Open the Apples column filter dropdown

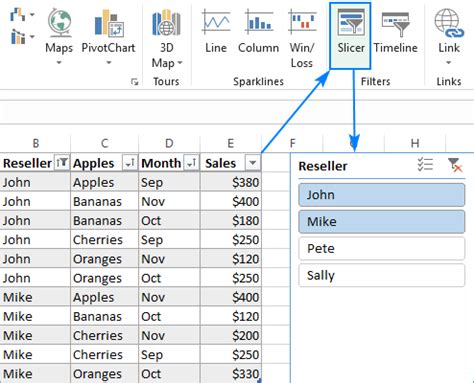click(x=130, y=163)
